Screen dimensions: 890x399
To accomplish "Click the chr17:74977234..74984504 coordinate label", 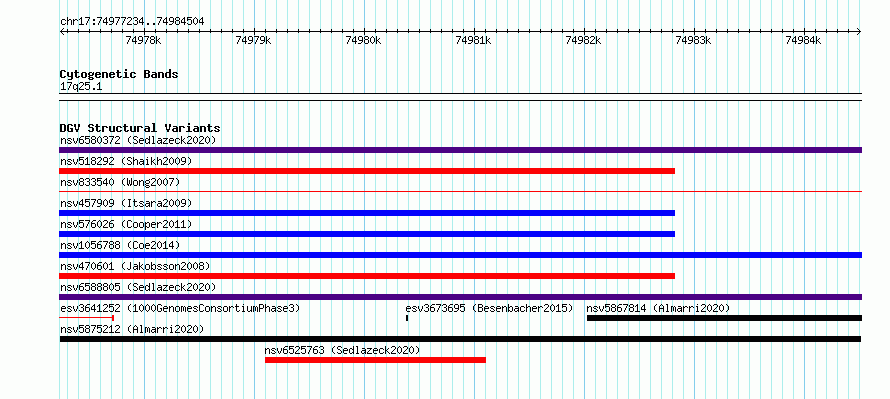I will [x=132, y=22].
